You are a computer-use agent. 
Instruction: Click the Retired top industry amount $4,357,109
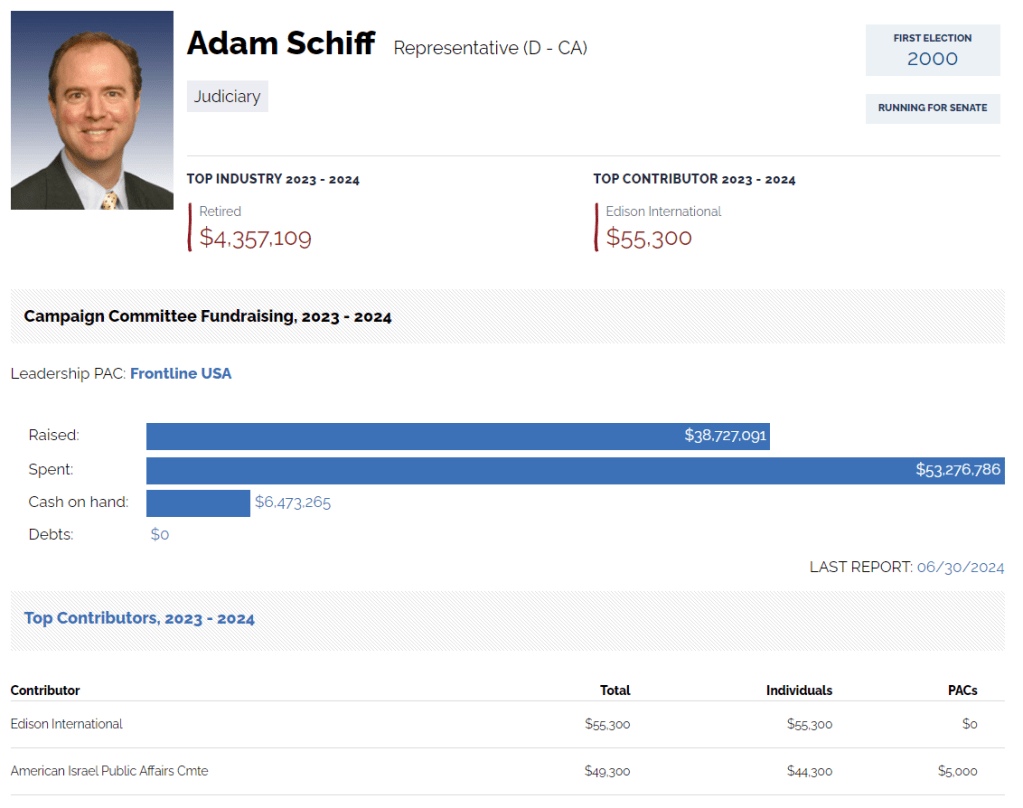(255, 238)
